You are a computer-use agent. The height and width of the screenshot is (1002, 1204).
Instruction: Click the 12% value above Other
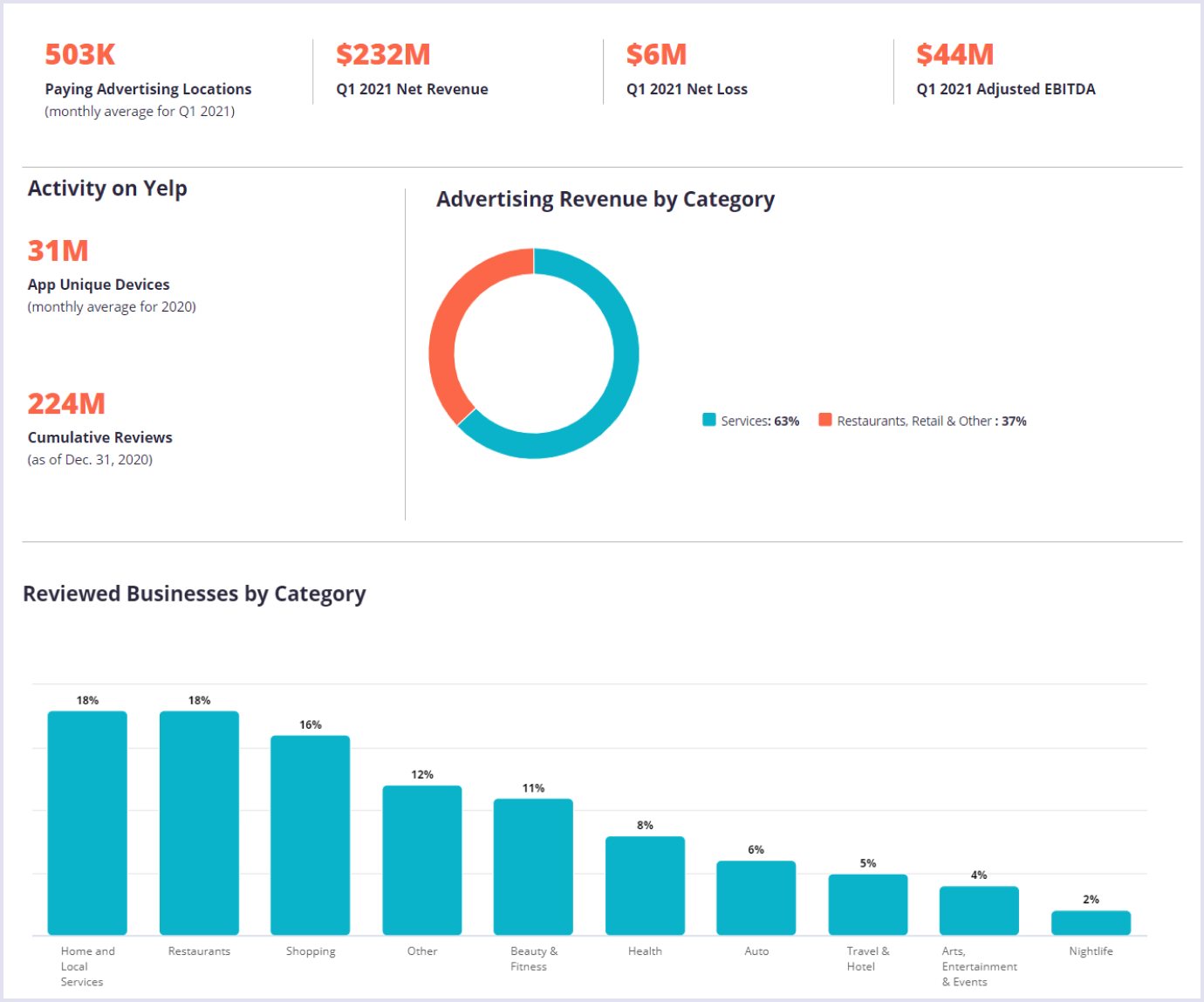click(x=422, y=775)
